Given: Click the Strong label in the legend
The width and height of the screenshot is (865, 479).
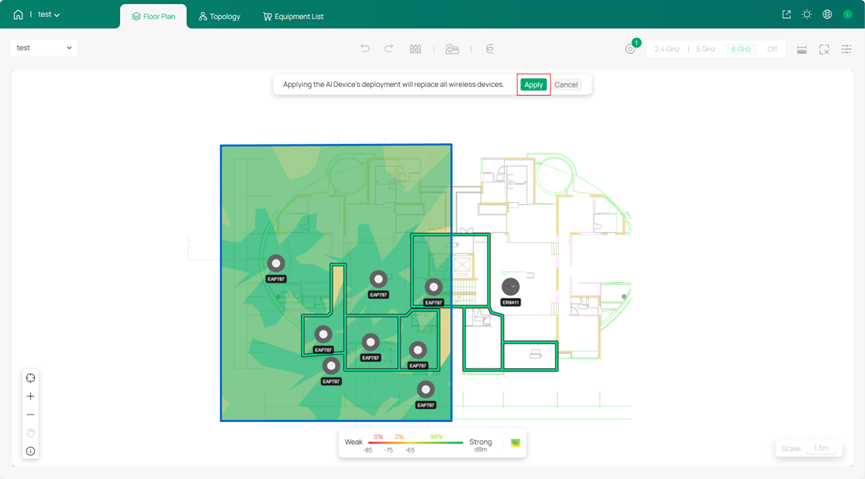Looking at the screenshot, I should [480, 442].
